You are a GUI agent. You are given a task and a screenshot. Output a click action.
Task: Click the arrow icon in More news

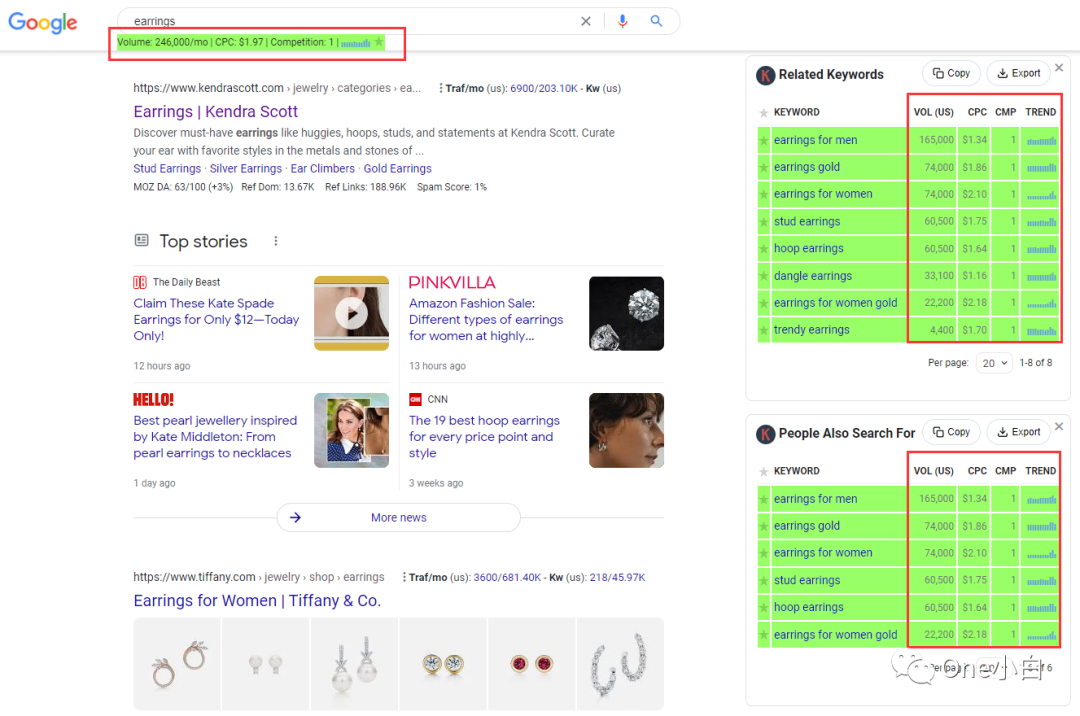pos(295,518)
